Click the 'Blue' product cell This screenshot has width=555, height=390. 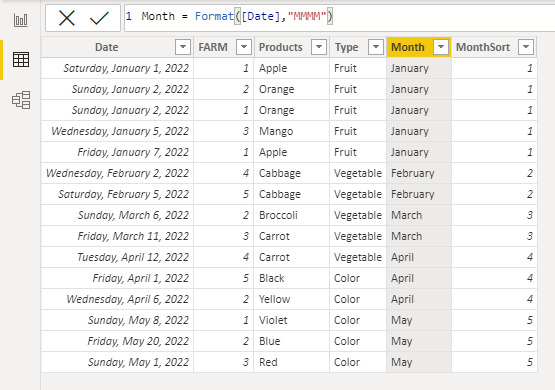(x=292, y=341)
